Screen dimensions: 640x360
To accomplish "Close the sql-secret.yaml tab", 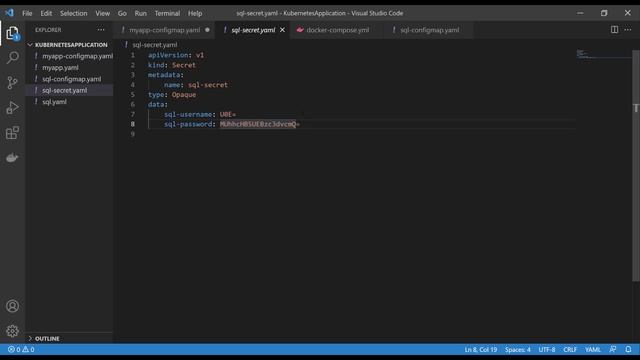I will pos(282,30).
